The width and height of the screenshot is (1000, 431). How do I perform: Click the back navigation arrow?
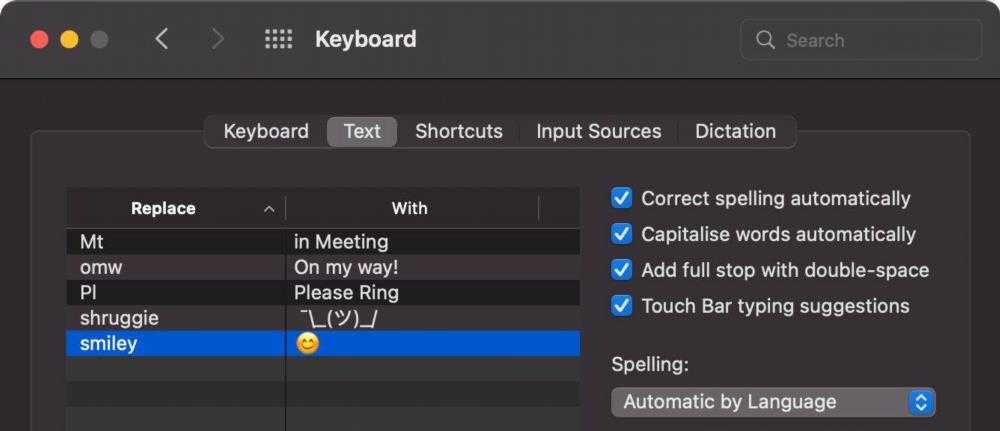tap(162, 39)
